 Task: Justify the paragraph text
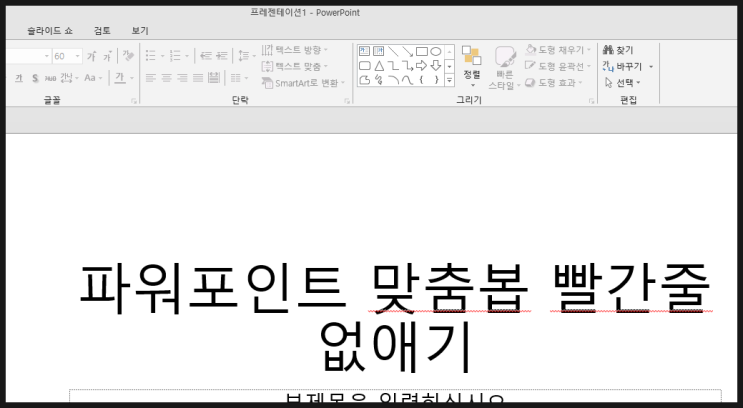(198, 78)
